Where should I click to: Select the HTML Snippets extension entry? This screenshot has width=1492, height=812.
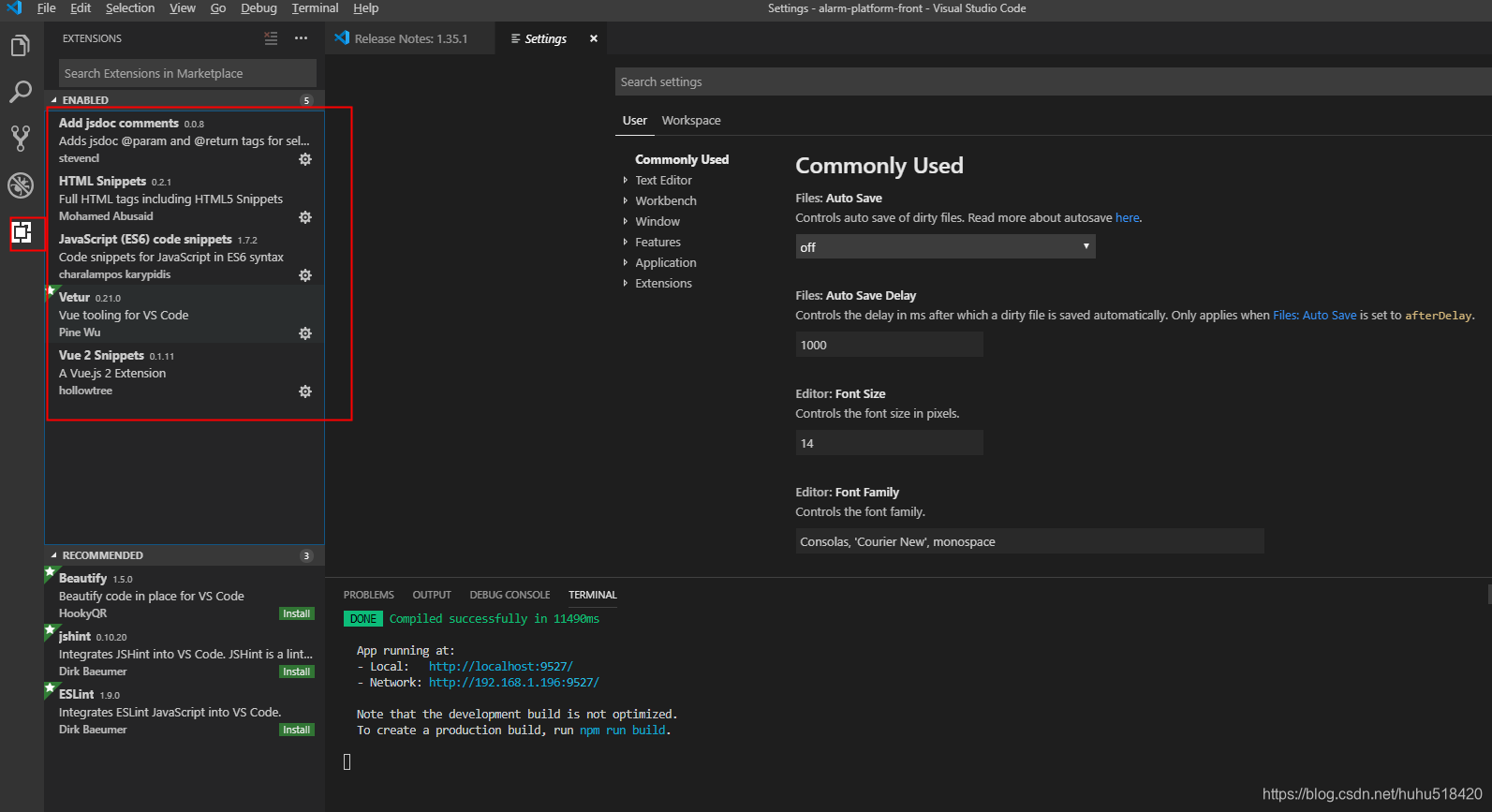coord(185,198)
